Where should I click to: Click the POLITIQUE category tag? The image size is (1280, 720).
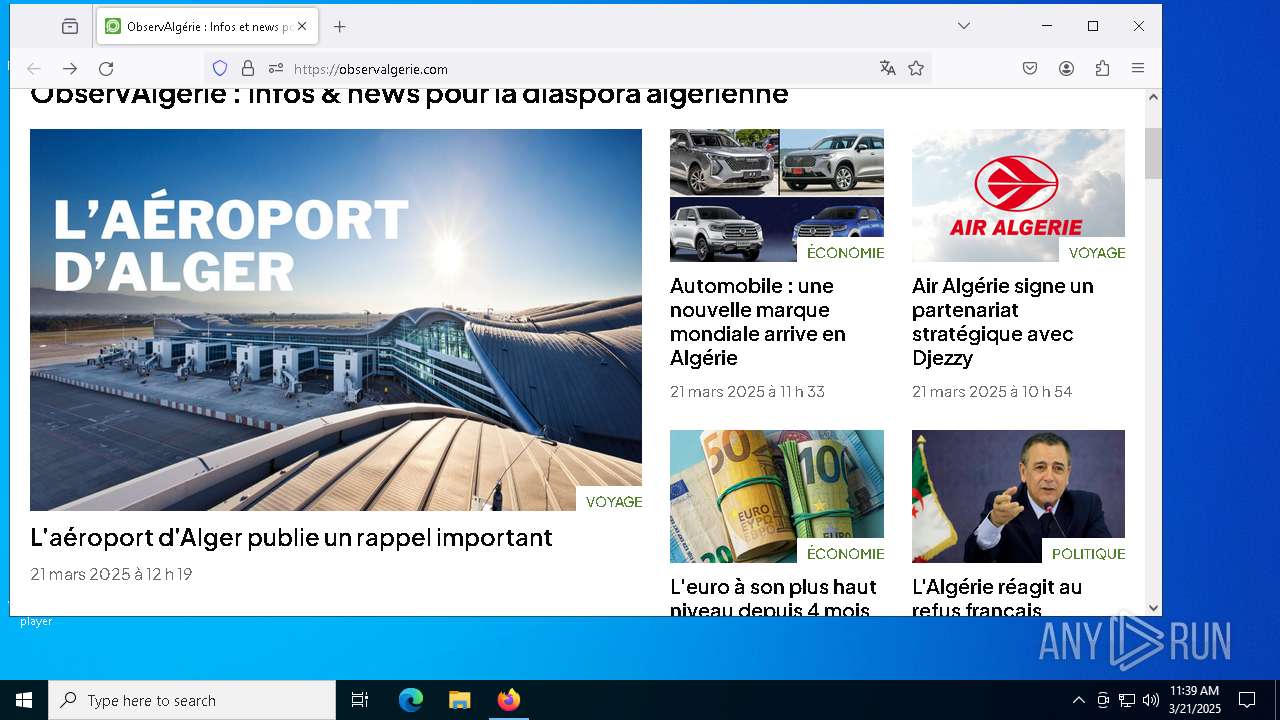coord(1088,554)
